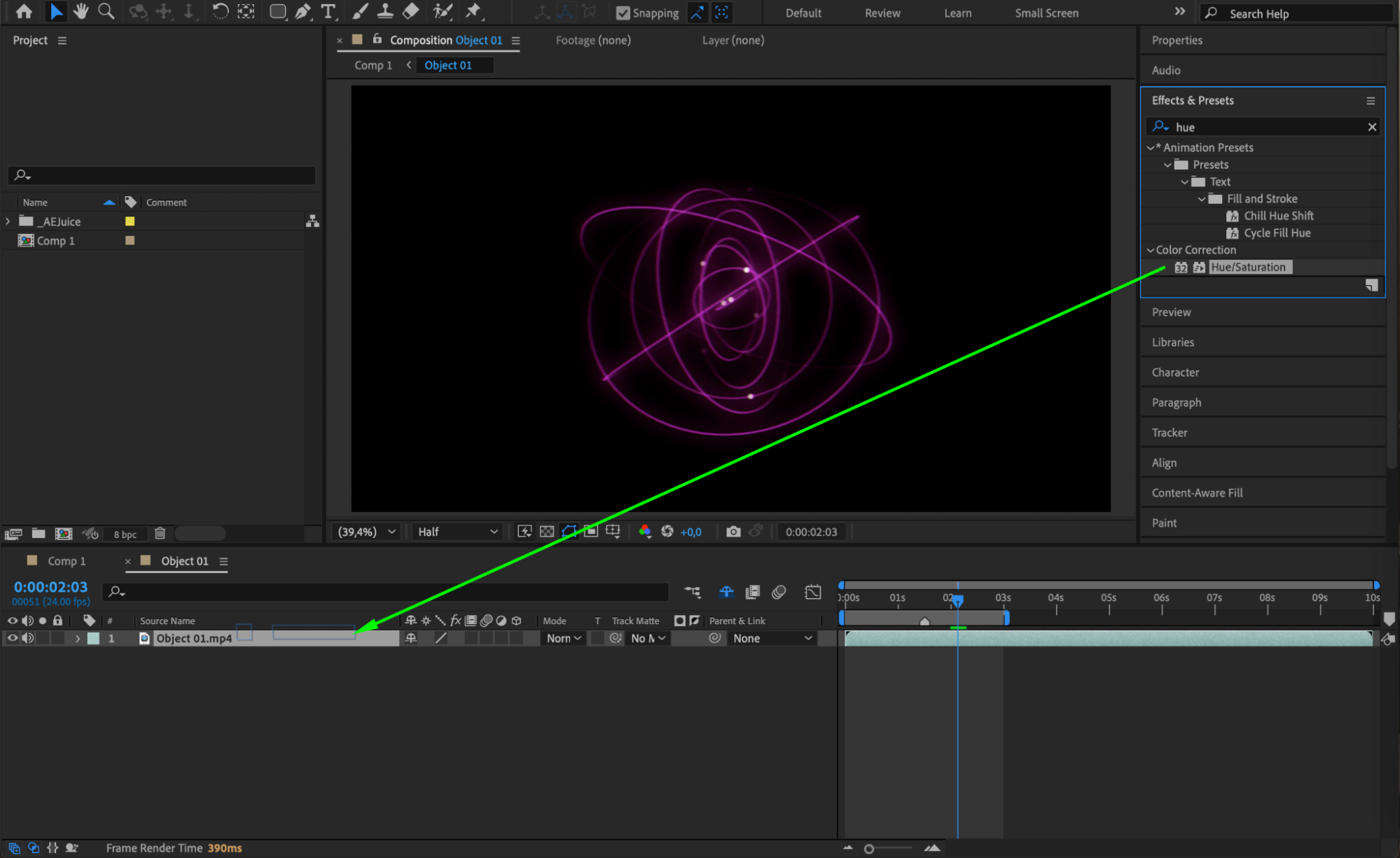Select the Type tool
The height and width of the screenshot is (858, 1400).
(x=328, y=11)
